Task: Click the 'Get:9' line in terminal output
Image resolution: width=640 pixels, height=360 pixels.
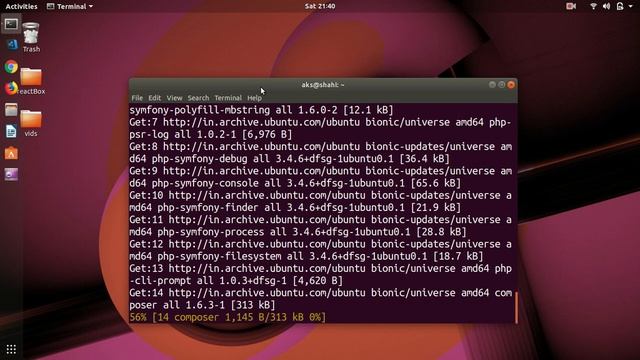Action: pos(320,171)
